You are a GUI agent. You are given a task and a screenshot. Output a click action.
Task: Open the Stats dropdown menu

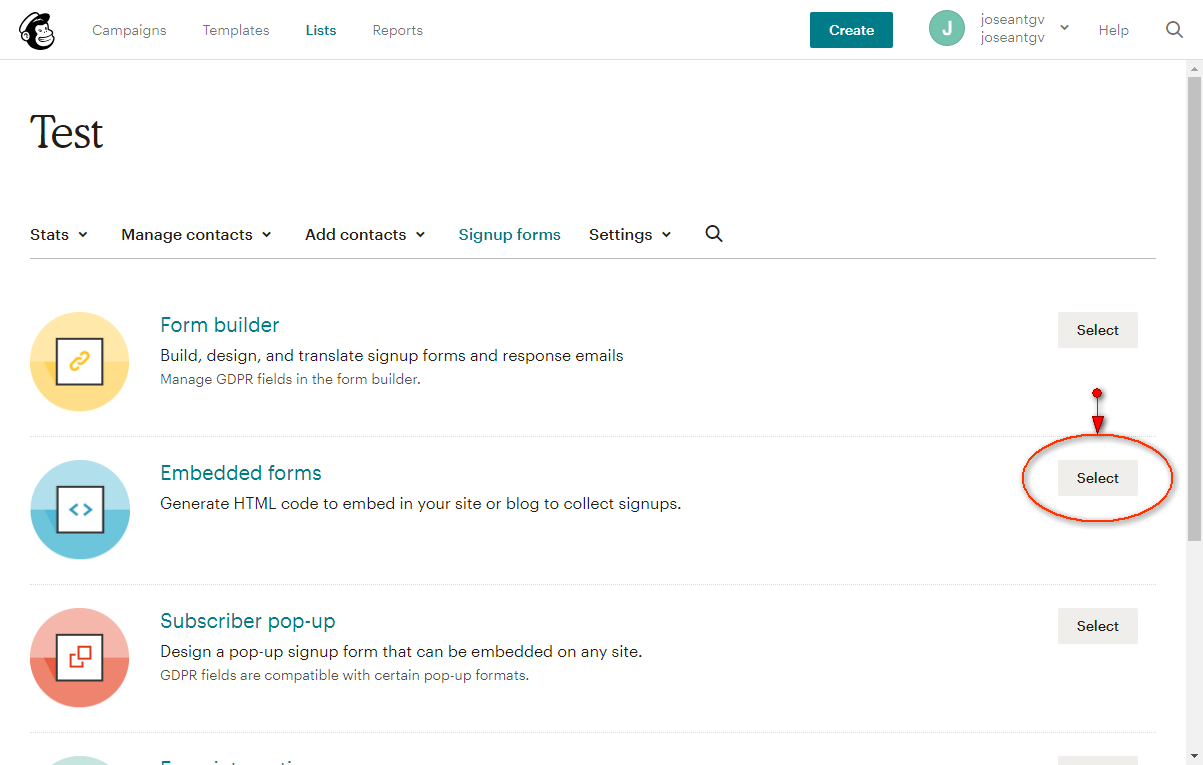point(59,235)
